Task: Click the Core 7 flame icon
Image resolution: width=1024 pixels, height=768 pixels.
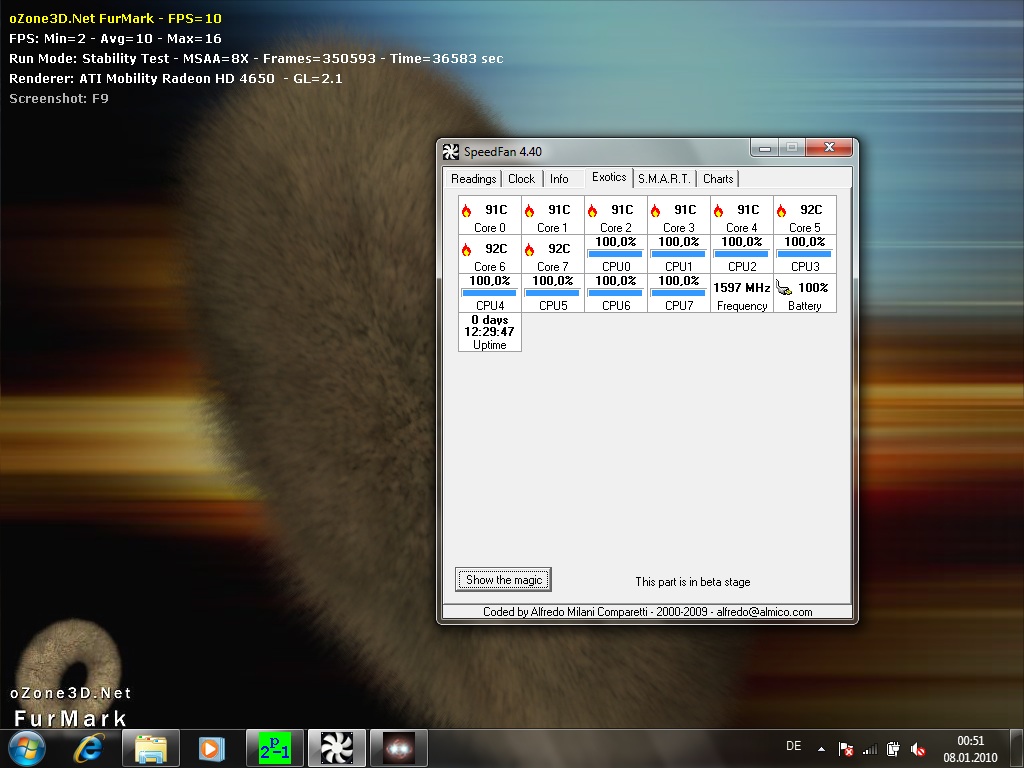Action: [530, 249]
